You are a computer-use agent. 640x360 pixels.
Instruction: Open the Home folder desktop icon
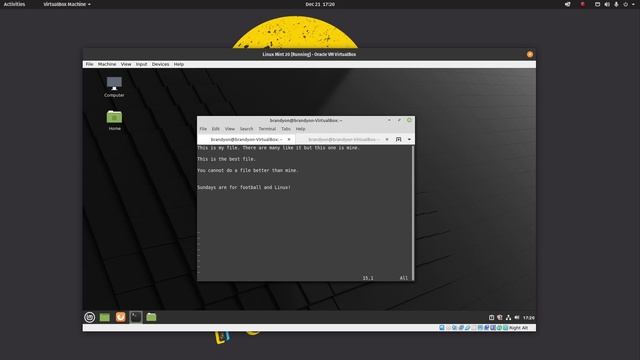114,120
